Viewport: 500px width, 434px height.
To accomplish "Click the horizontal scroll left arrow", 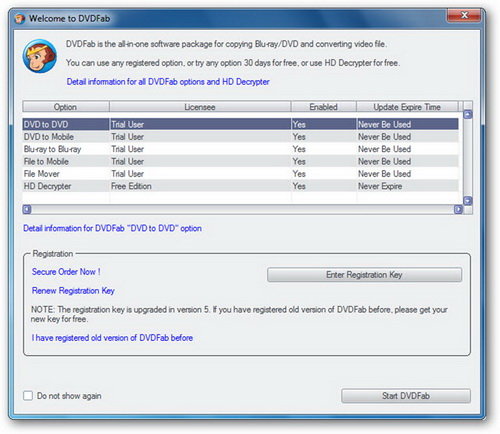I will pos(27,209).
